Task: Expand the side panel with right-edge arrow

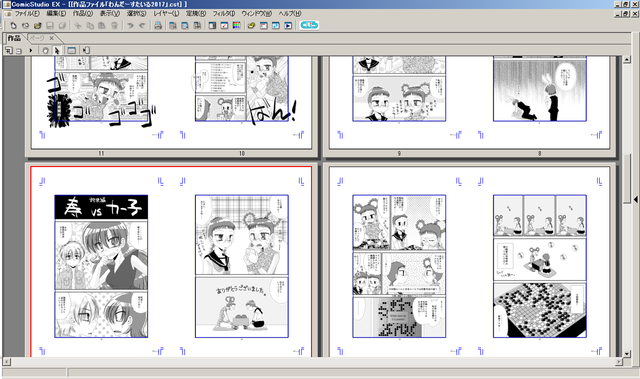Action: click(636, 199)
